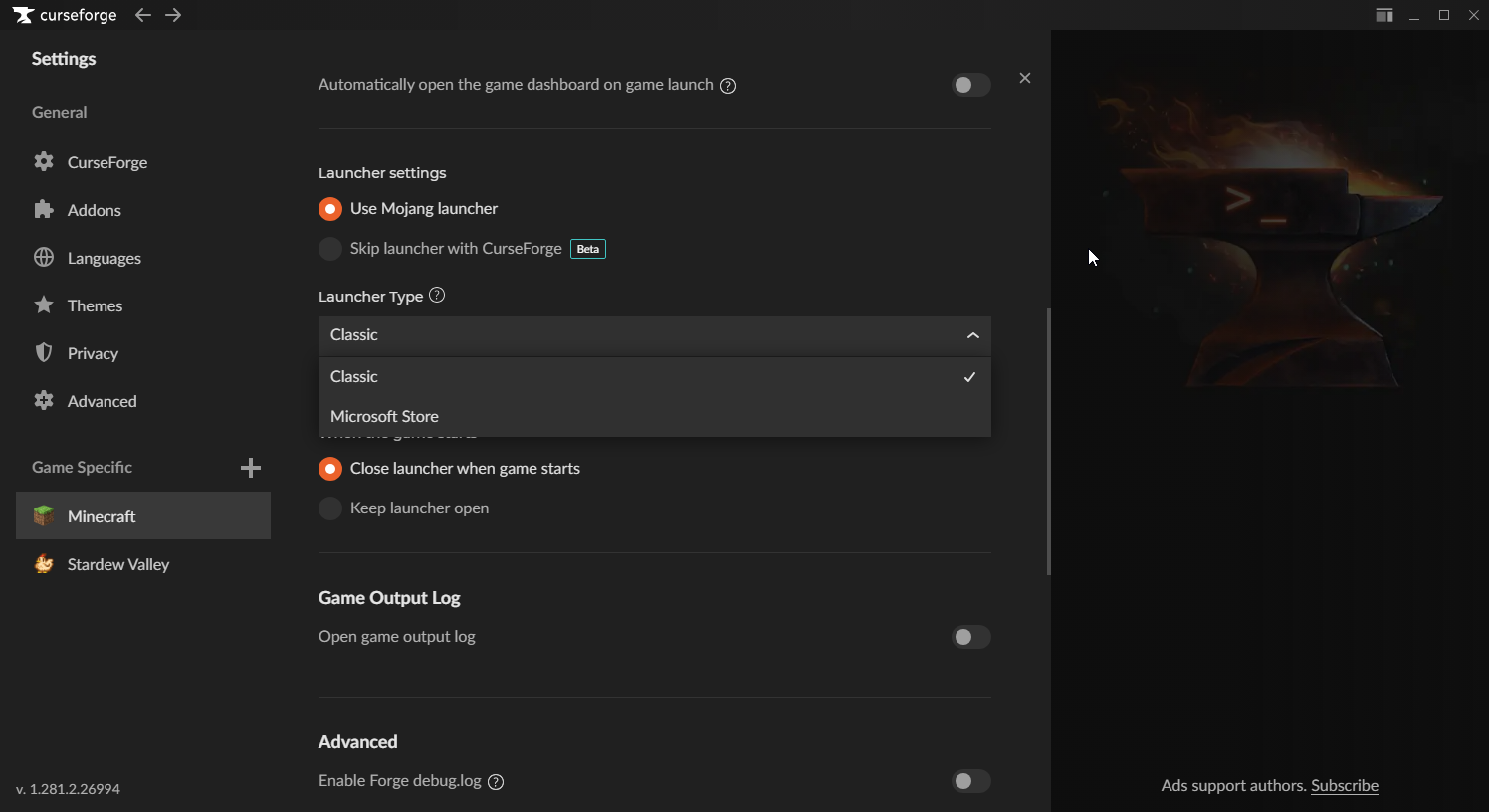The height and width of the screenshot is (812, 1489).
Task: Close the settings panel
Action: [x=1025, y=78]
